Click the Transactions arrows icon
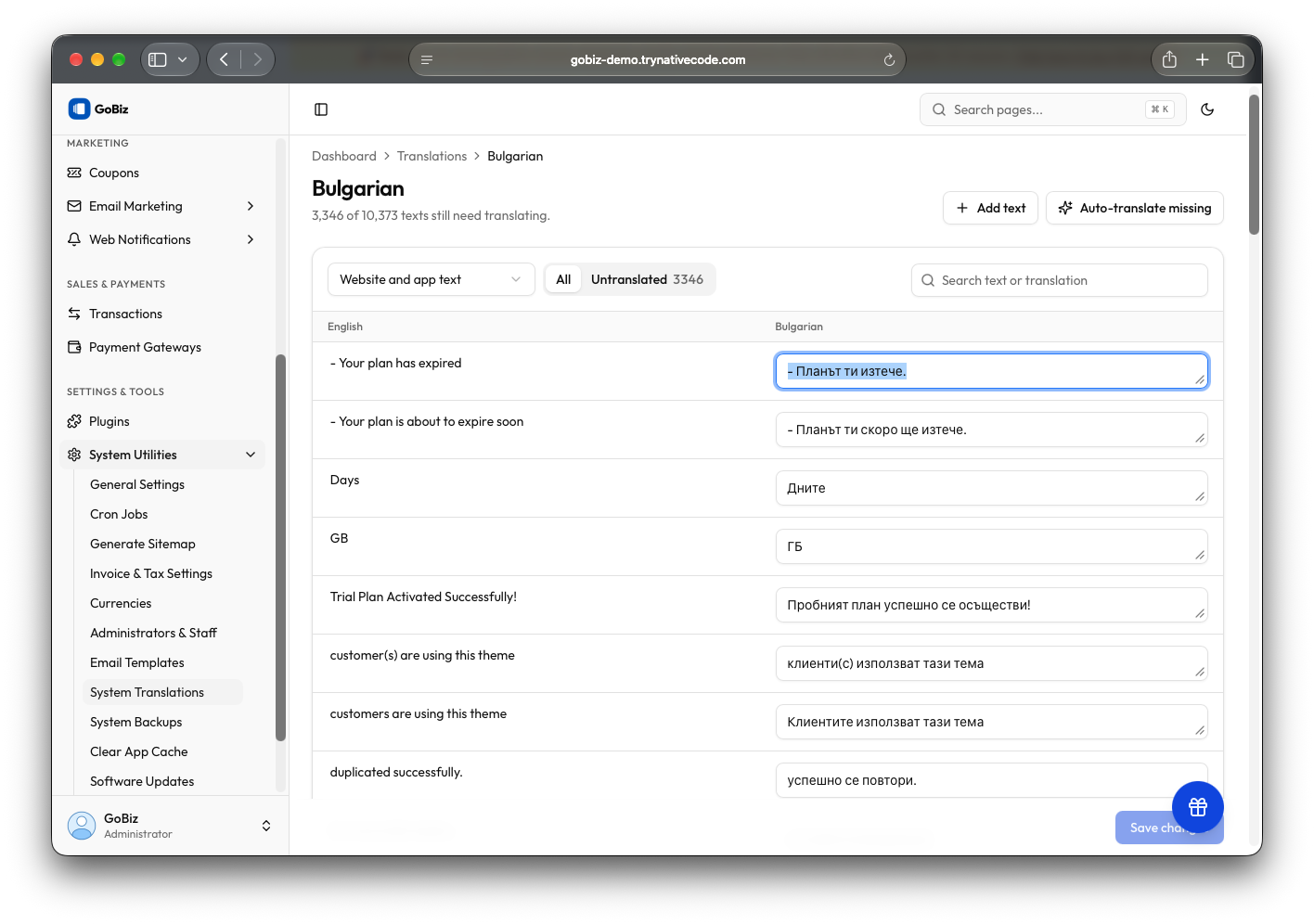 tap(74, 314)
